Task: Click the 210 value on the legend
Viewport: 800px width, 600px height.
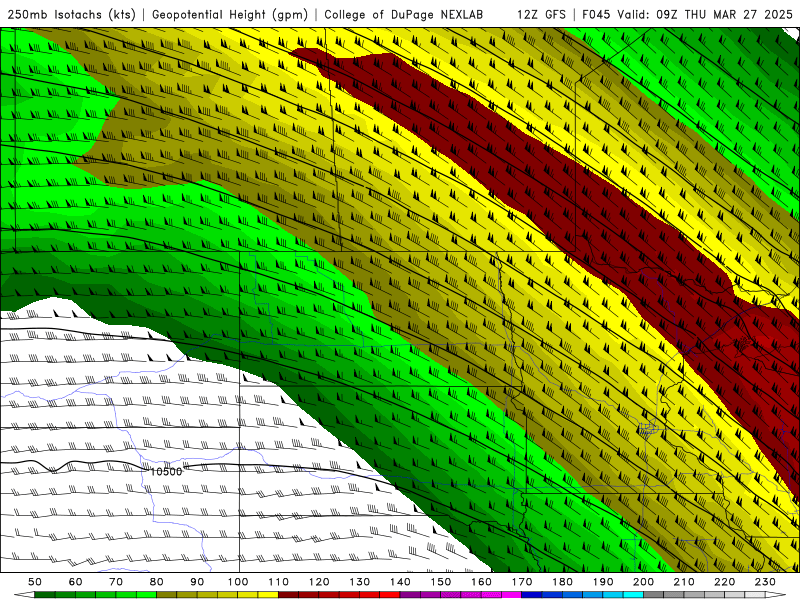Action: [x=684, y=582]
